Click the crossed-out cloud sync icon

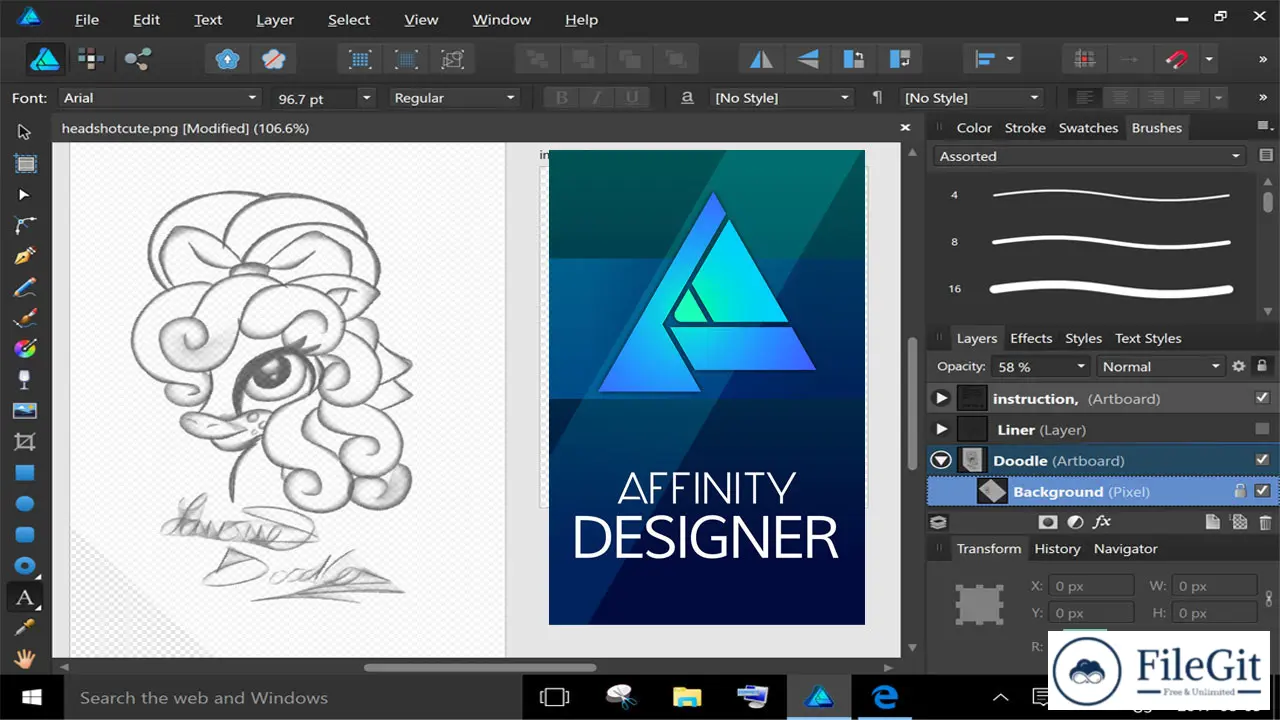(x=274, y=59)
